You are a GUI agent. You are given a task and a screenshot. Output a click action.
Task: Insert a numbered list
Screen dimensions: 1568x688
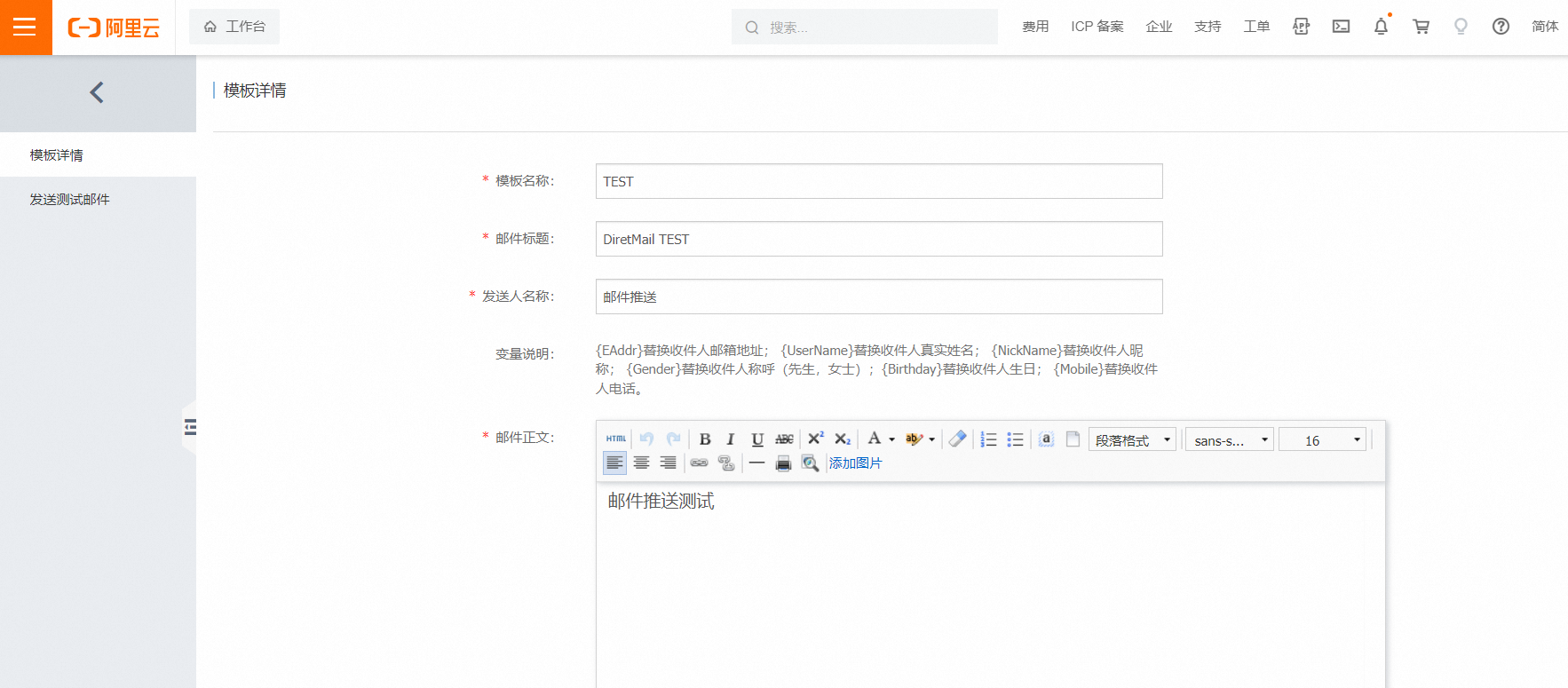[x=988, y=439]
